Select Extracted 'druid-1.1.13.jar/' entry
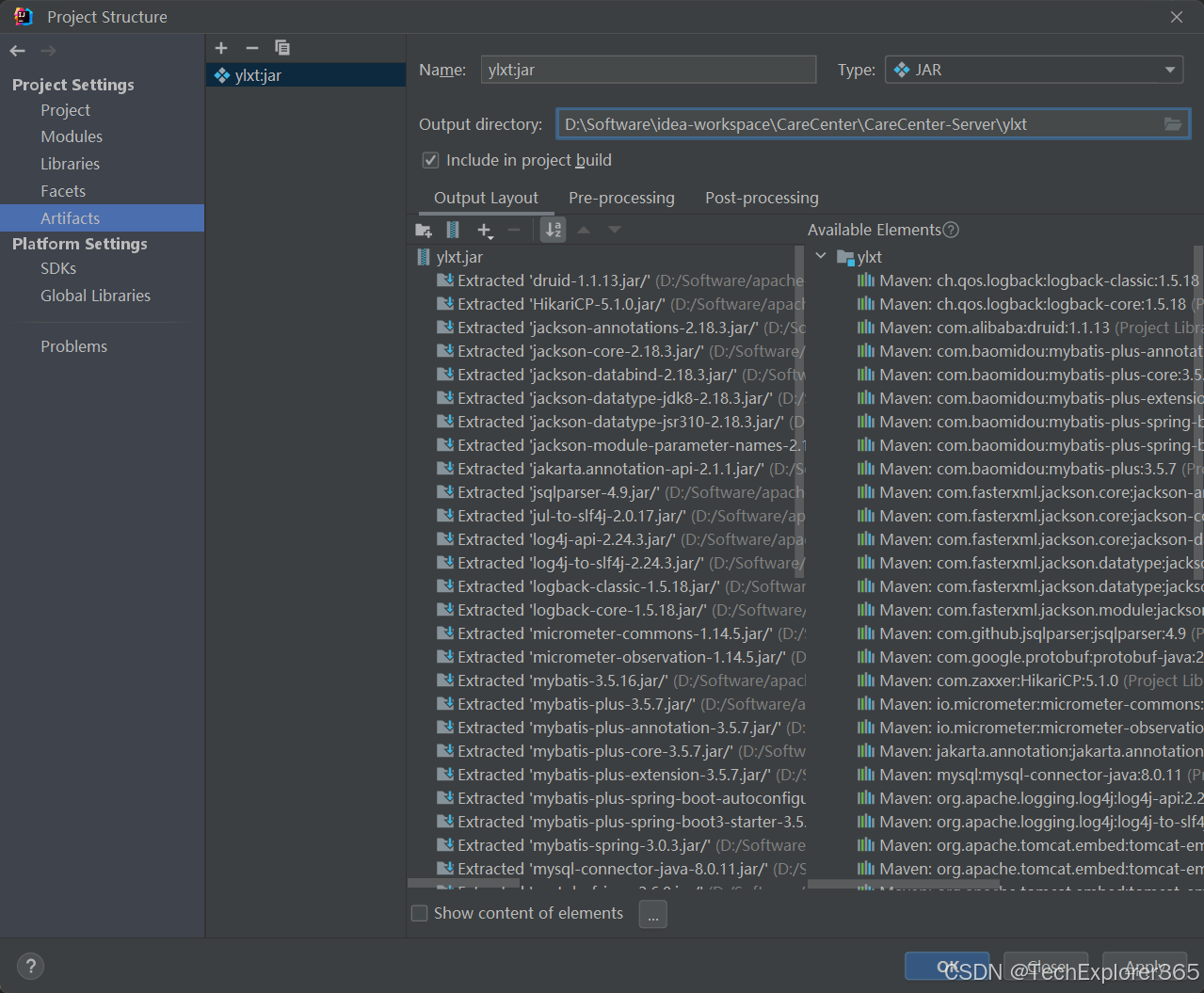This screenshot has height=993, width=1204. [620, 280]
